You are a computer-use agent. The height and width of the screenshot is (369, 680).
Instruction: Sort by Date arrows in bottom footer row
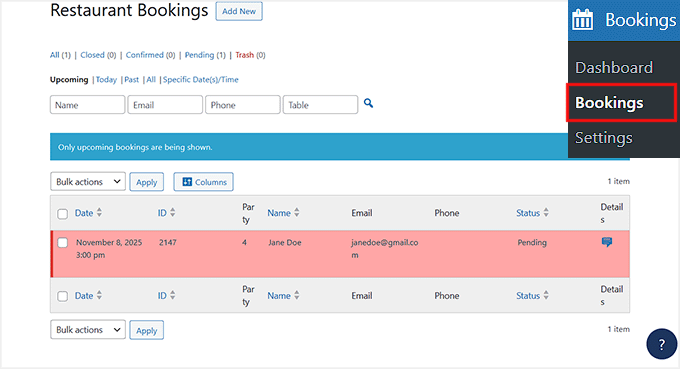[x=99, y=295]
